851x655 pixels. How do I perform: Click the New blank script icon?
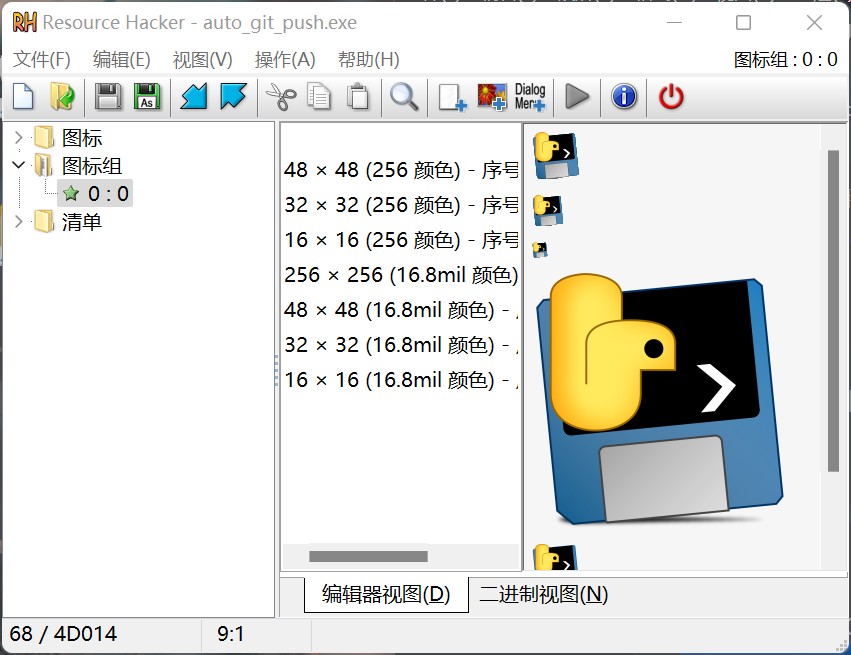[x=23, y=97]
